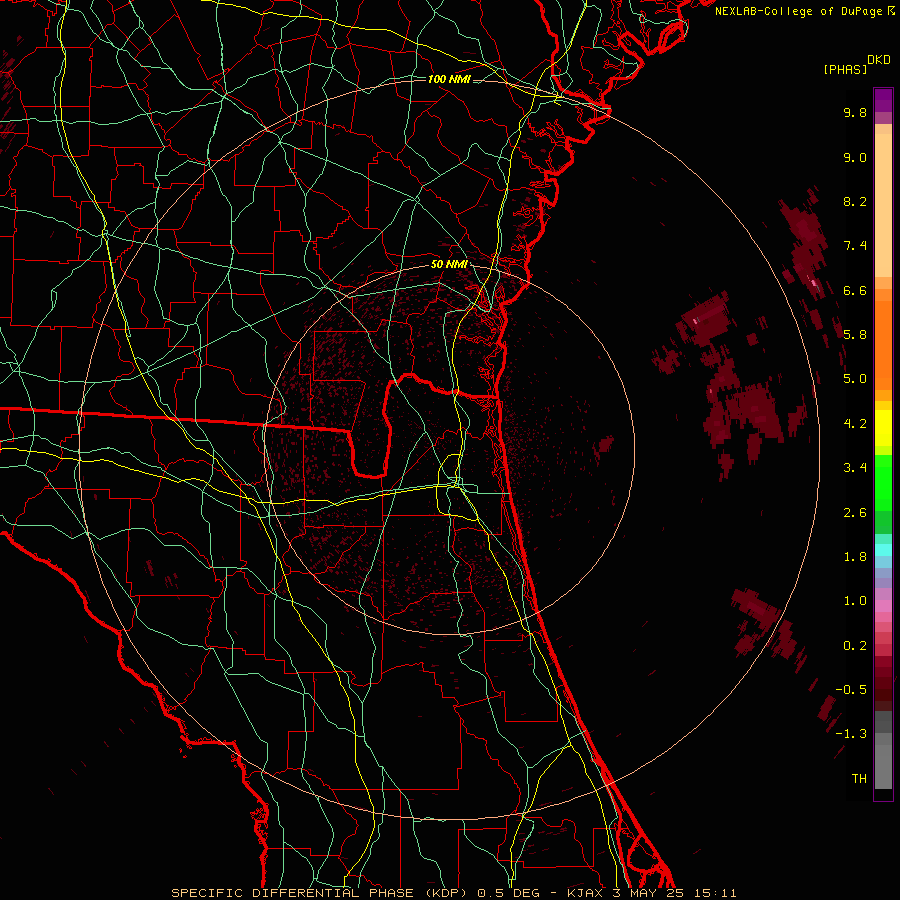Click the 8.2 value on the color scale
Screen dimensions: 900x900
[855, 201]
